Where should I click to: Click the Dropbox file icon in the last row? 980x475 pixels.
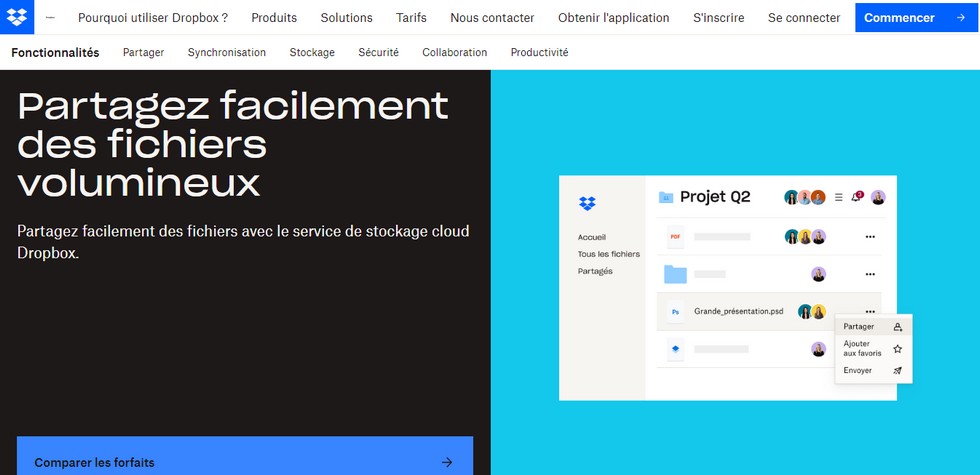(x=675, y=349)
